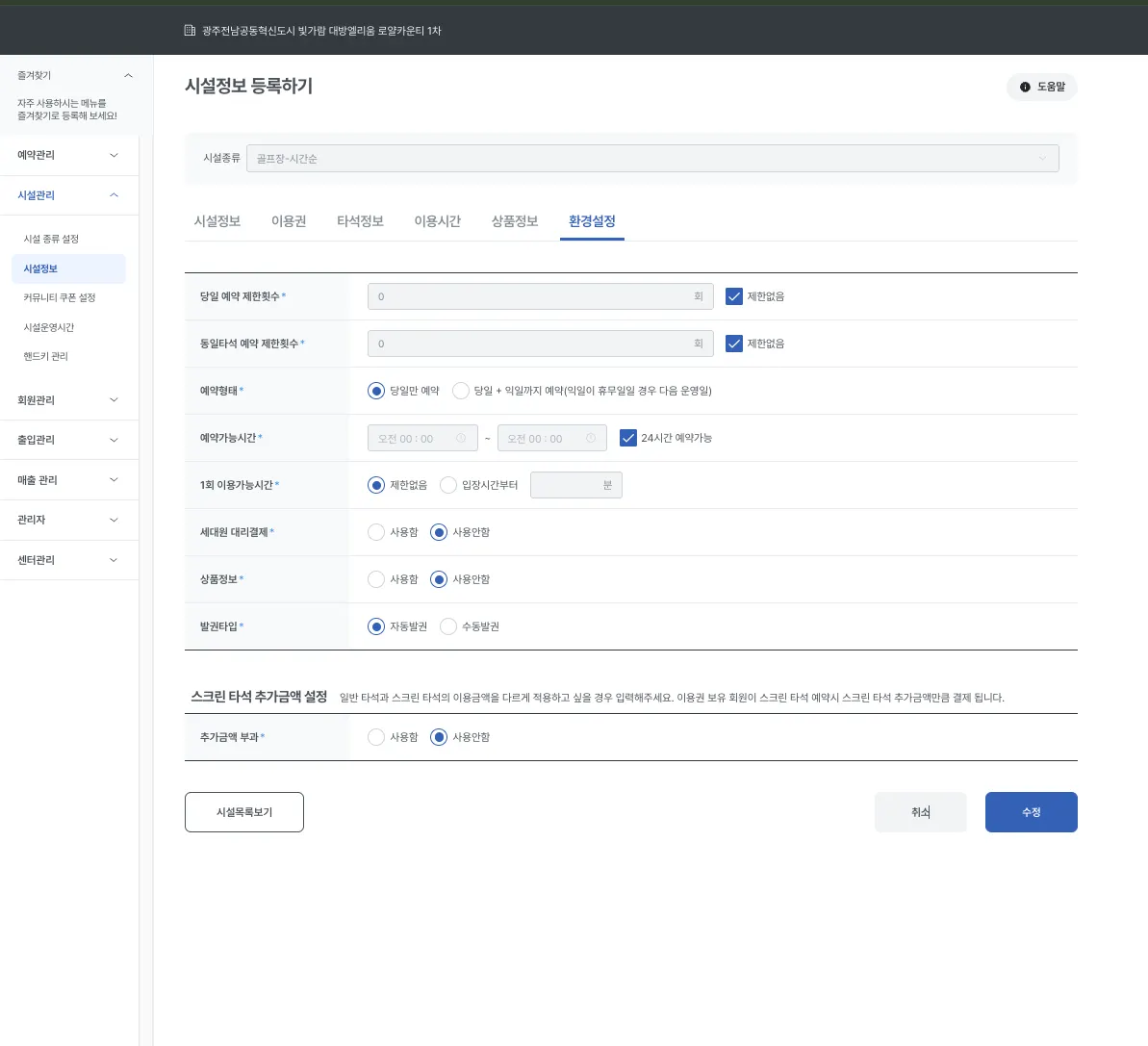Switch to the 환경설정 tab
The height and width of the screenshot is (1046, 1148).
point(592,221)
